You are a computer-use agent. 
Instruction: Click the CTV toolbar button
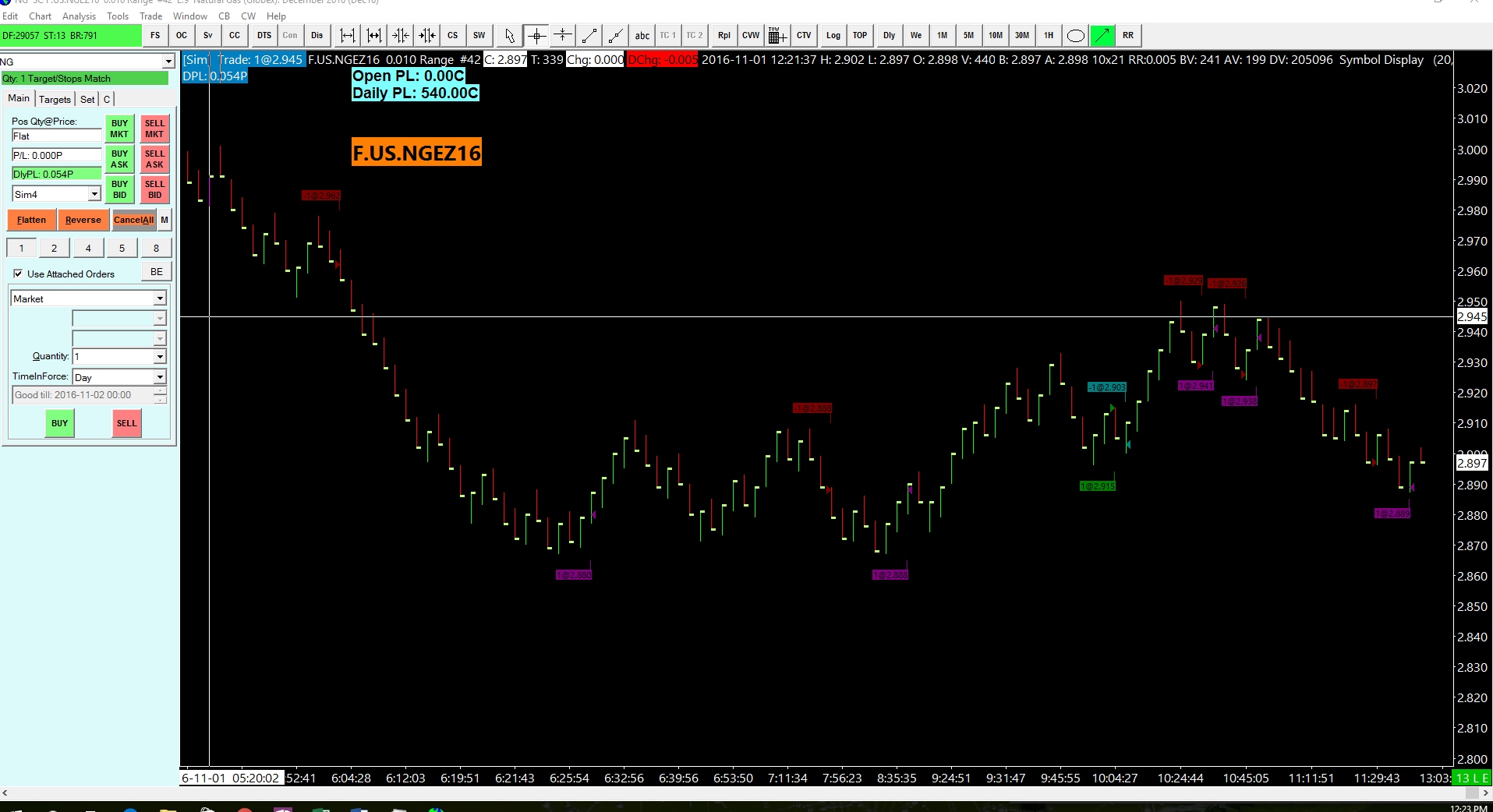coord(804,36)
